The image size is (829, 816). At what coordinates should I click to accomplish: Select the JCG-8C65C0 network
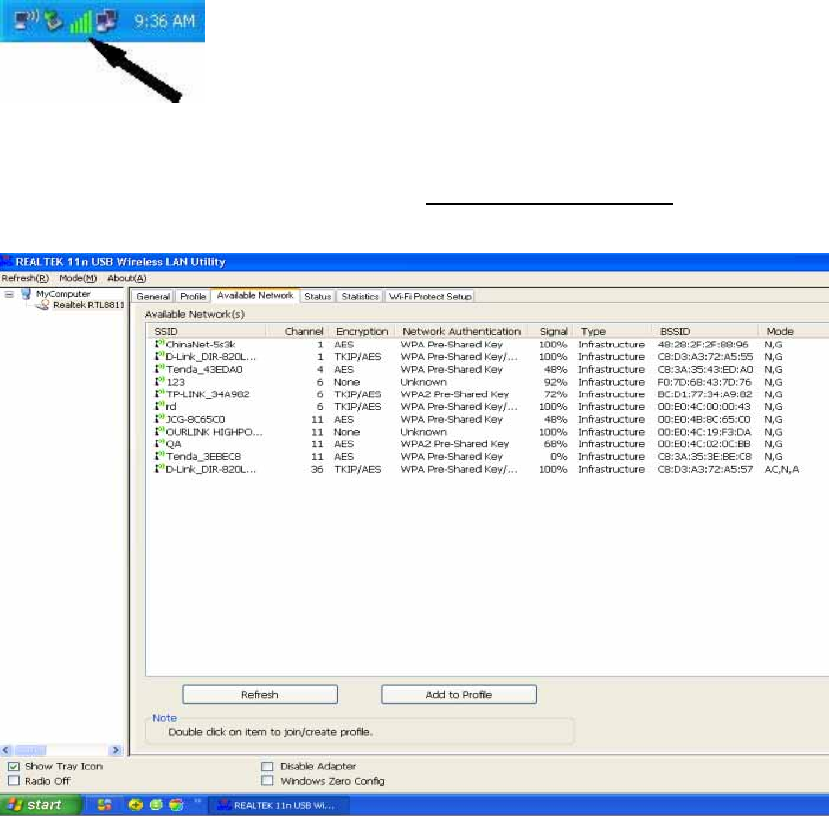point(476,419)
